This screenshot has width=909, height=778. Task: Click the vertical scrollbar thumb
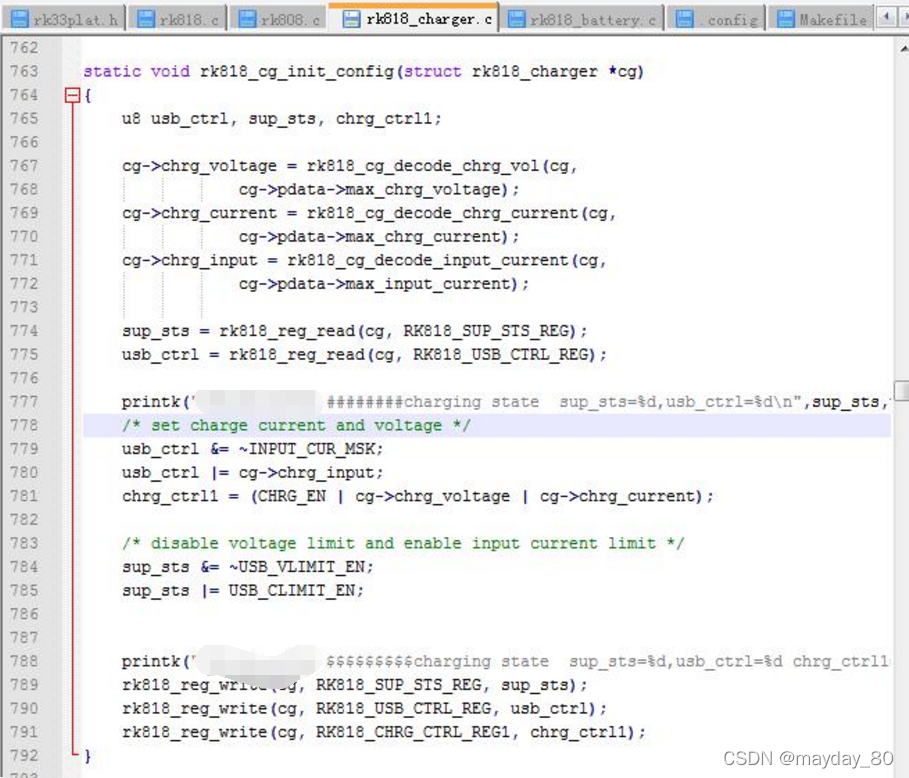(902, 390)
